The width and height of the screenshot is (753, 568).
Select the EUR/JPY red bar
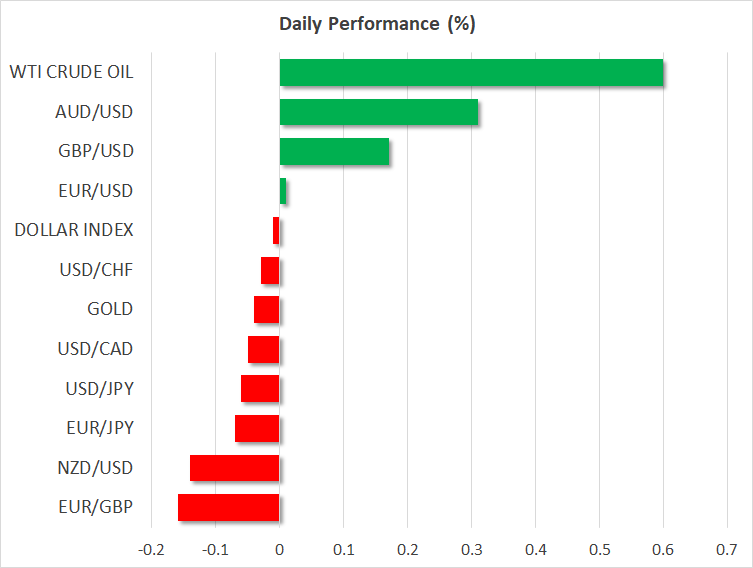tap(257, 429)
